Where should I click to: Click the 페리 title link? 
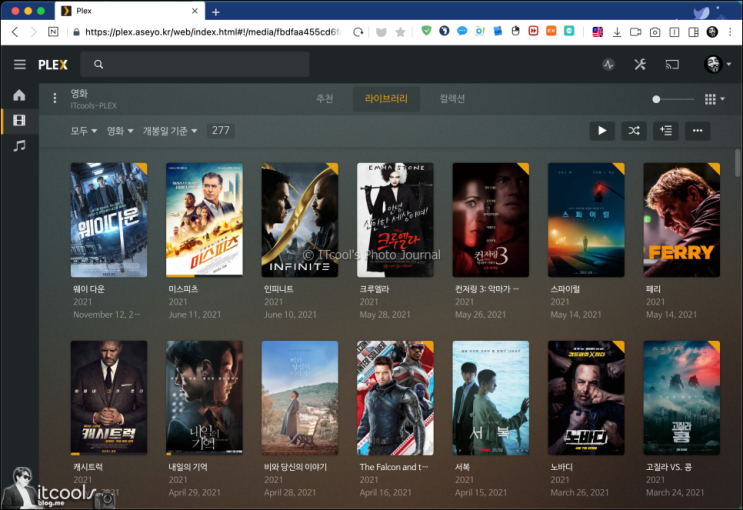653,289
